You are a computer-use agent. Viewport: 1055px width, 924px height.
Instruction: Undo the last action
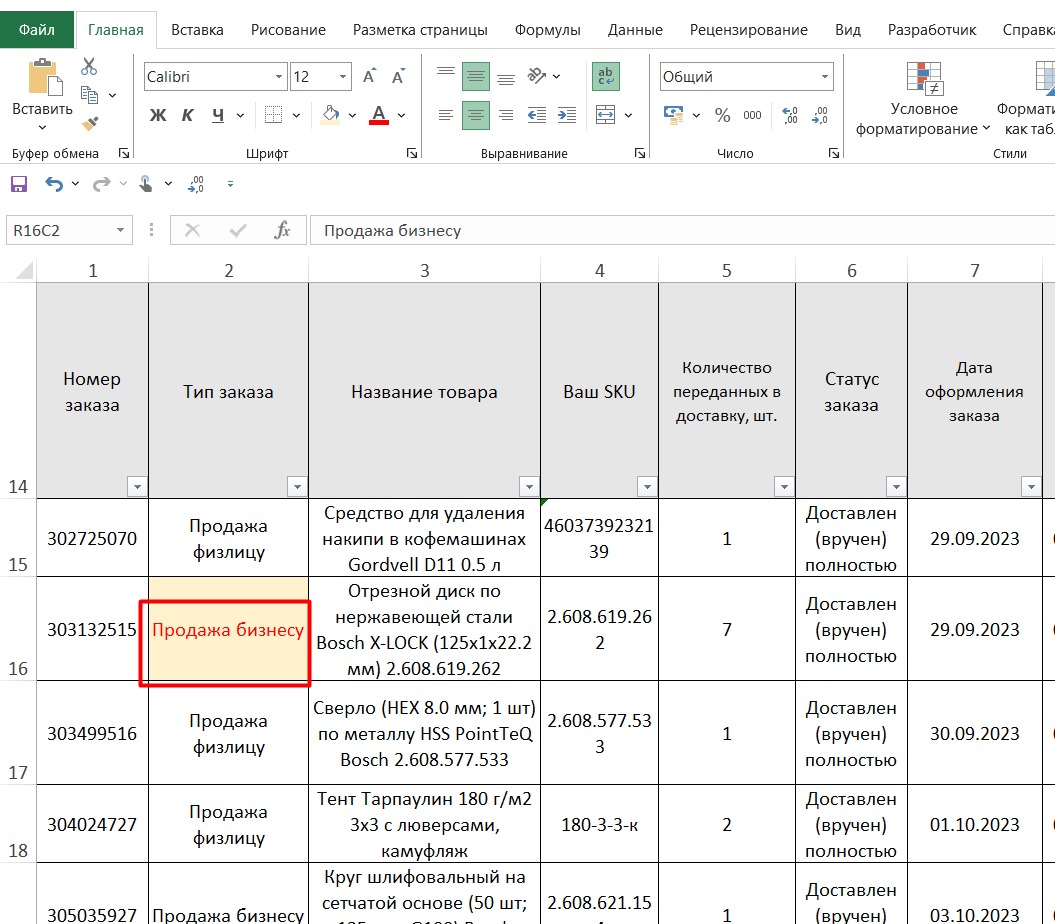tap(53, 184)
